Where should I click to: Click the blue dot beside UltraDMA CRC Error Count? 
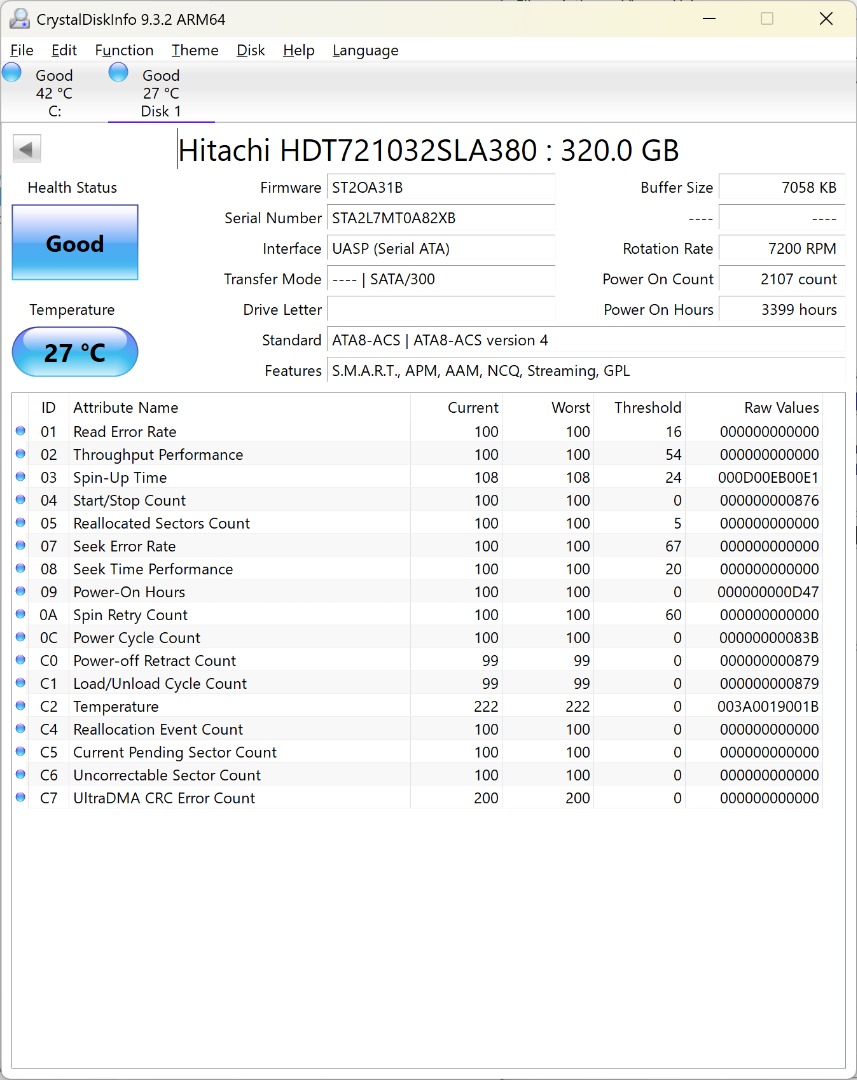click(21, 798)
